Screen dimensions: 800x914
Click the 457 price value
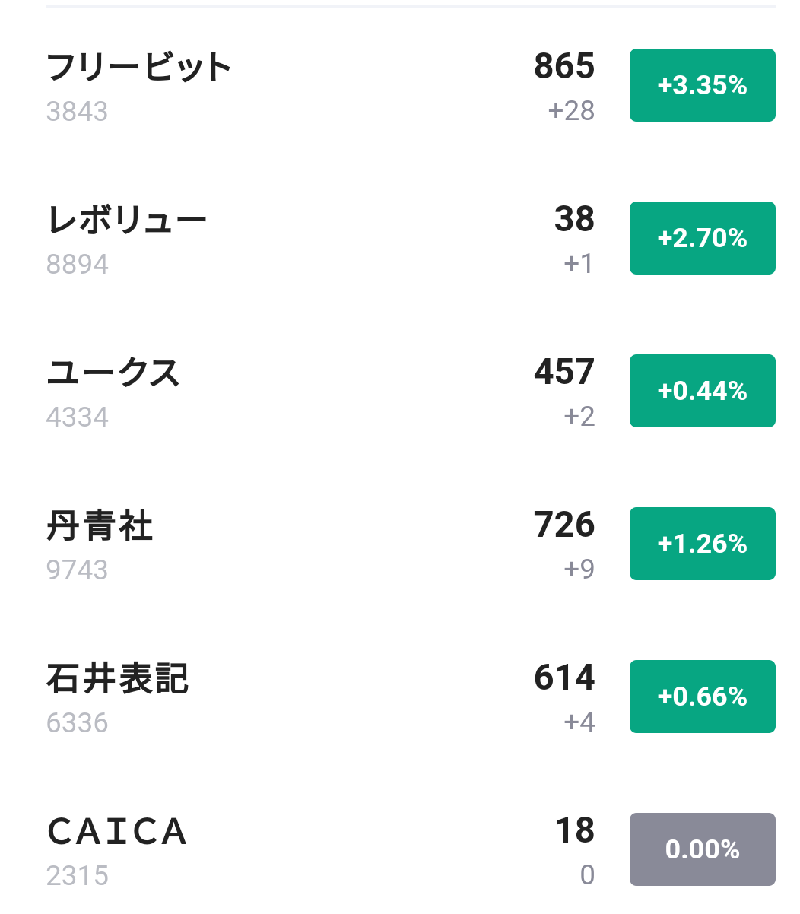pyautogui.click(x=564, y=372)
